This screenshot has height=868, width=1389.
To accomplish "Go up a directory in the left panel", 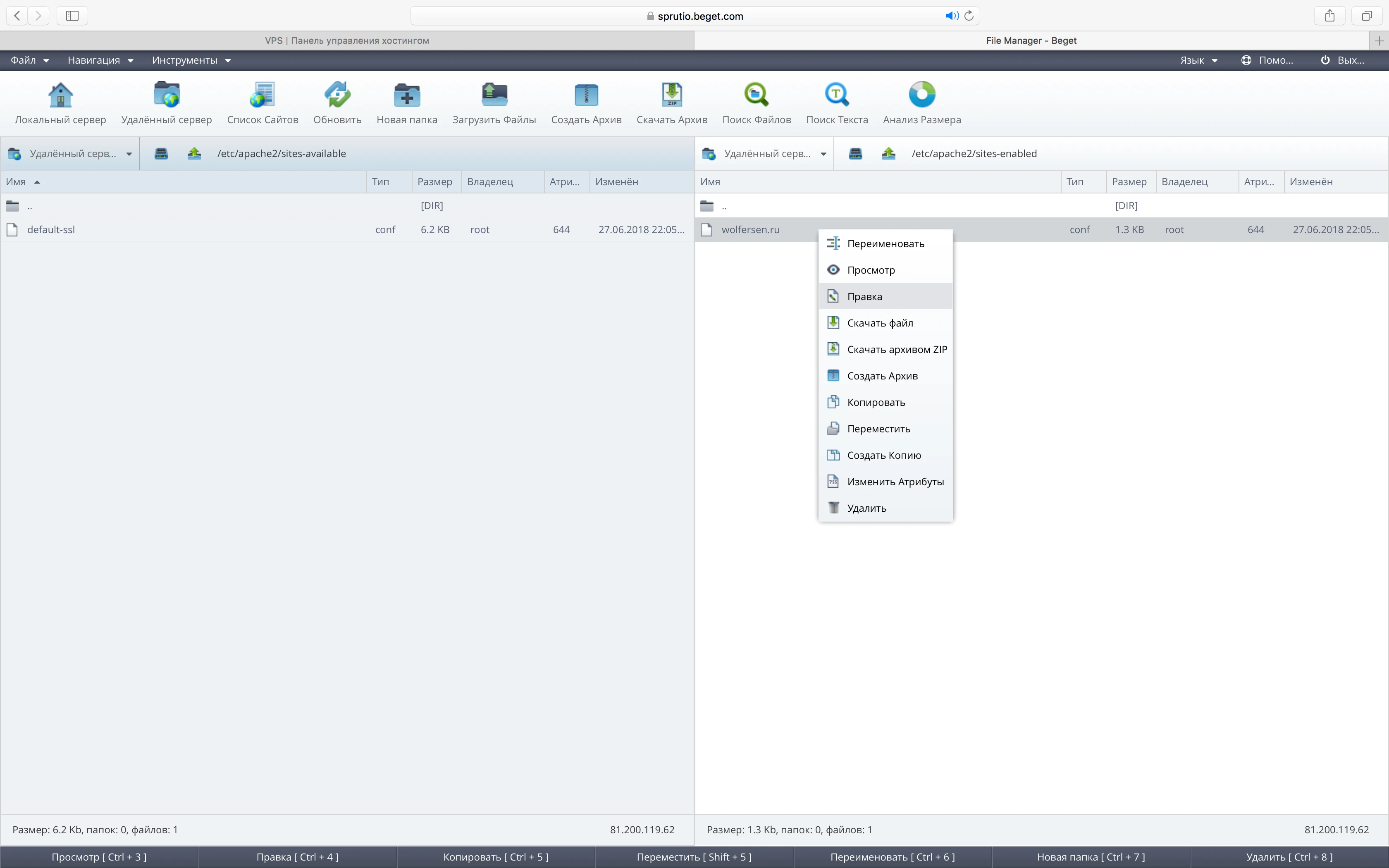I will [194, 153].
